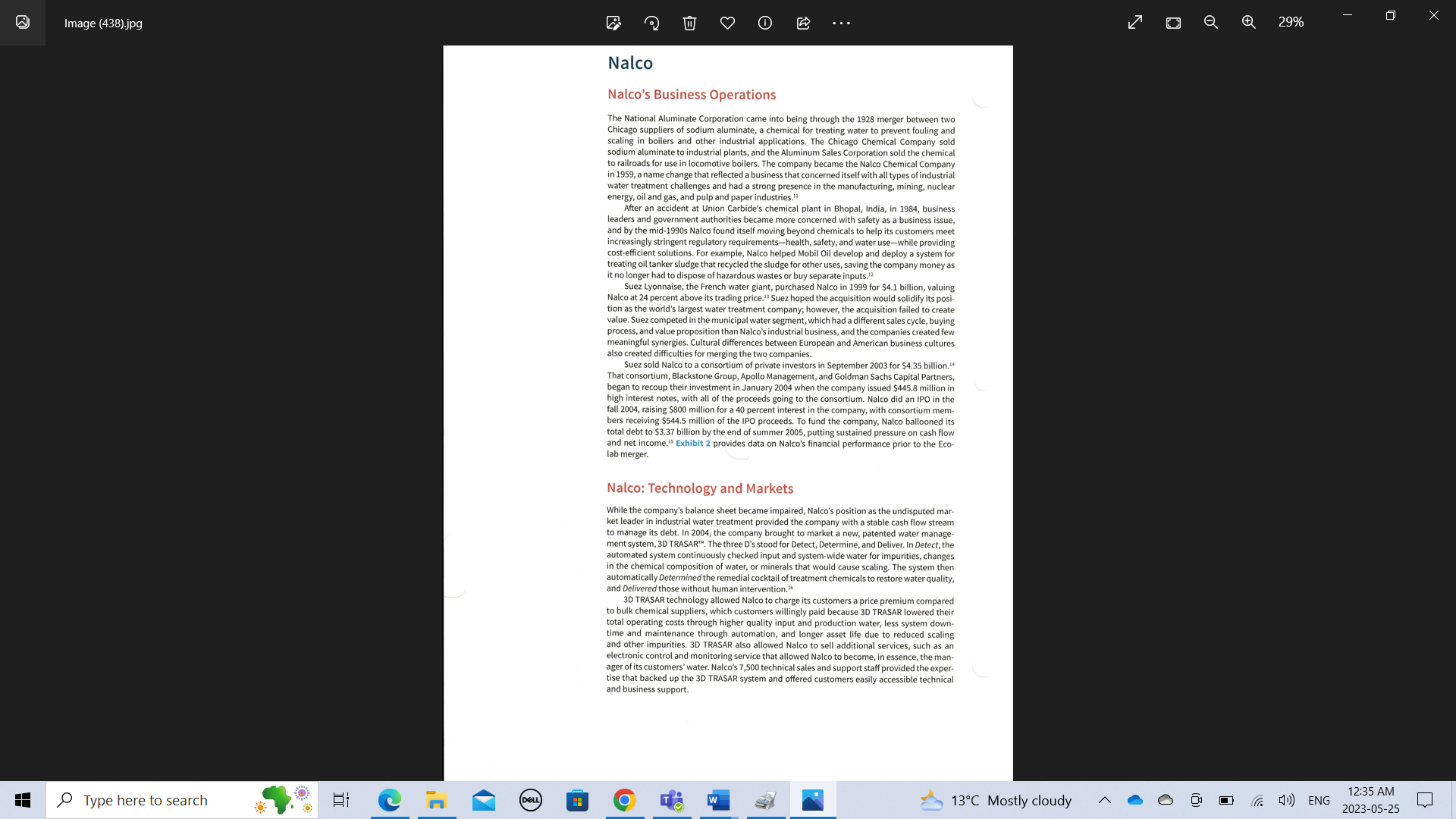Click the Share icon
Viewport: 1456px width, 819px height.
point(803,23)
